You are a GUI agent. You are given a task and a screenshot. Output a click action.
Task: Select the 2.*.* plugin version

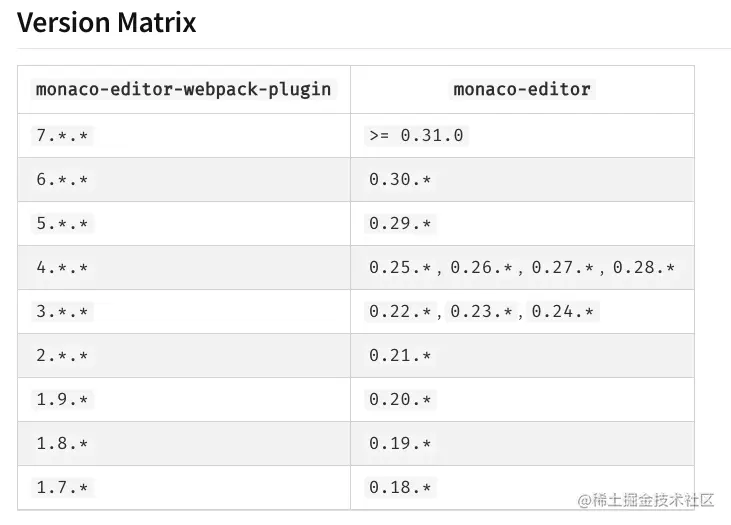tap(62, 356)
